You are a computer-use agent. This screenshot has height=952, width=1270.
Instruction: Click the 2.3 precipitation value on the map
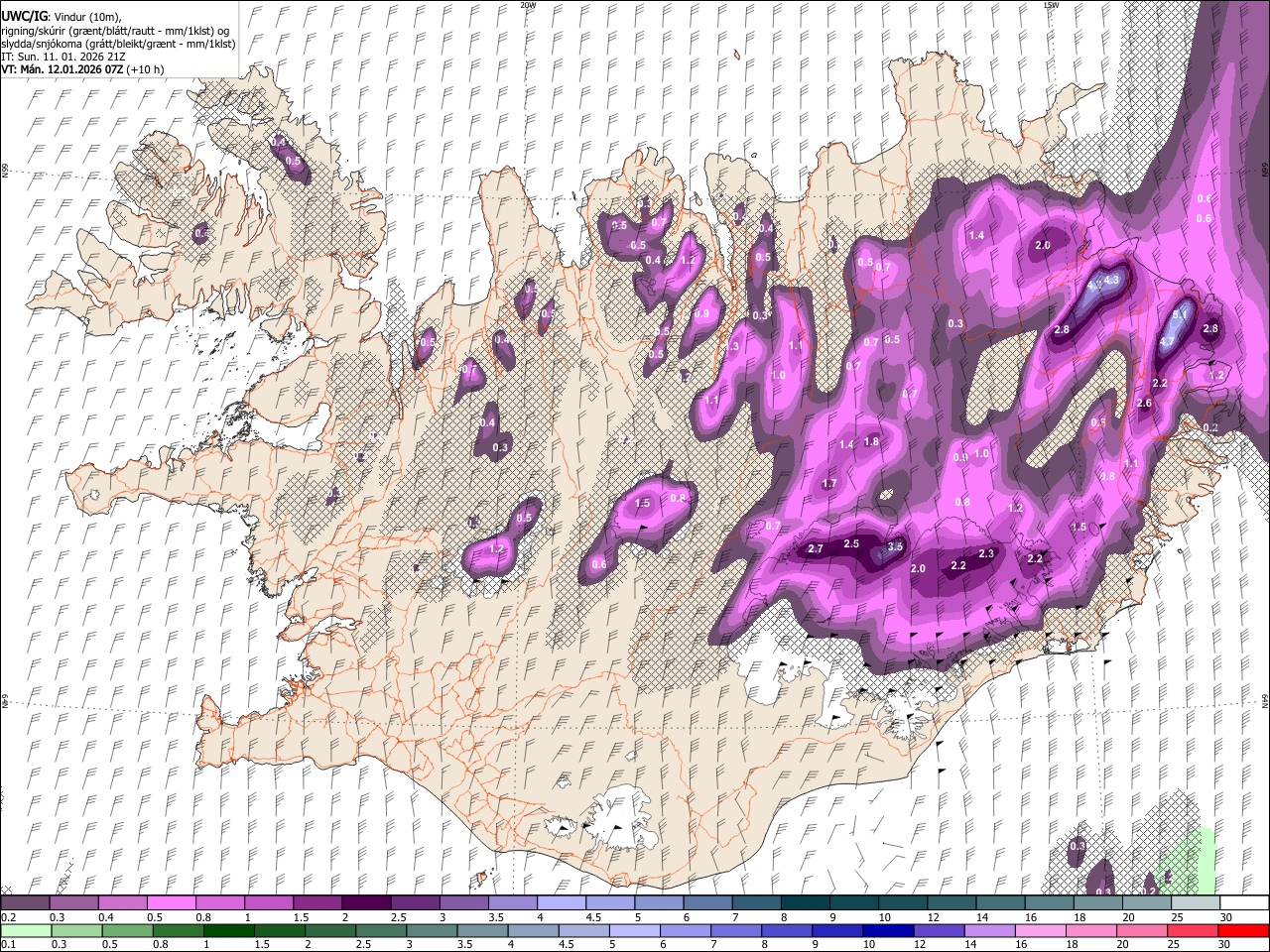986,554
